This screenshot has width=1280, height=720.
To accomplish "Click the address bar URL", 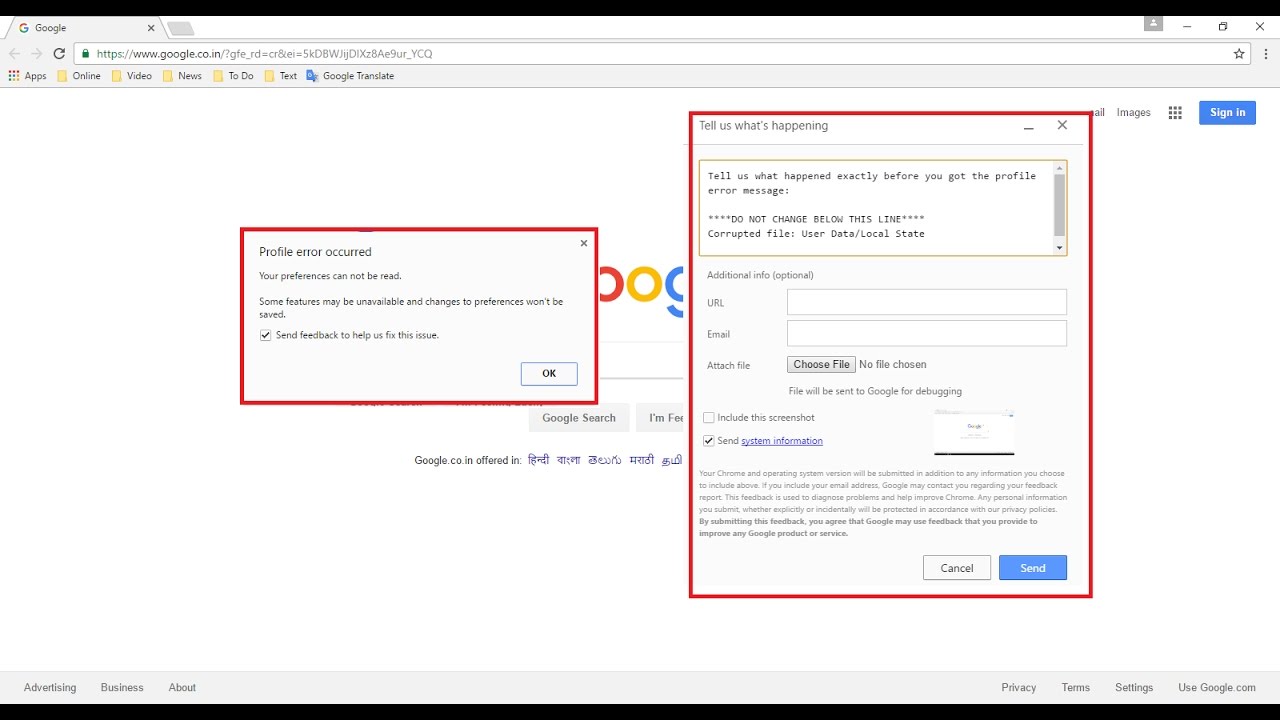I will (264, 54).
